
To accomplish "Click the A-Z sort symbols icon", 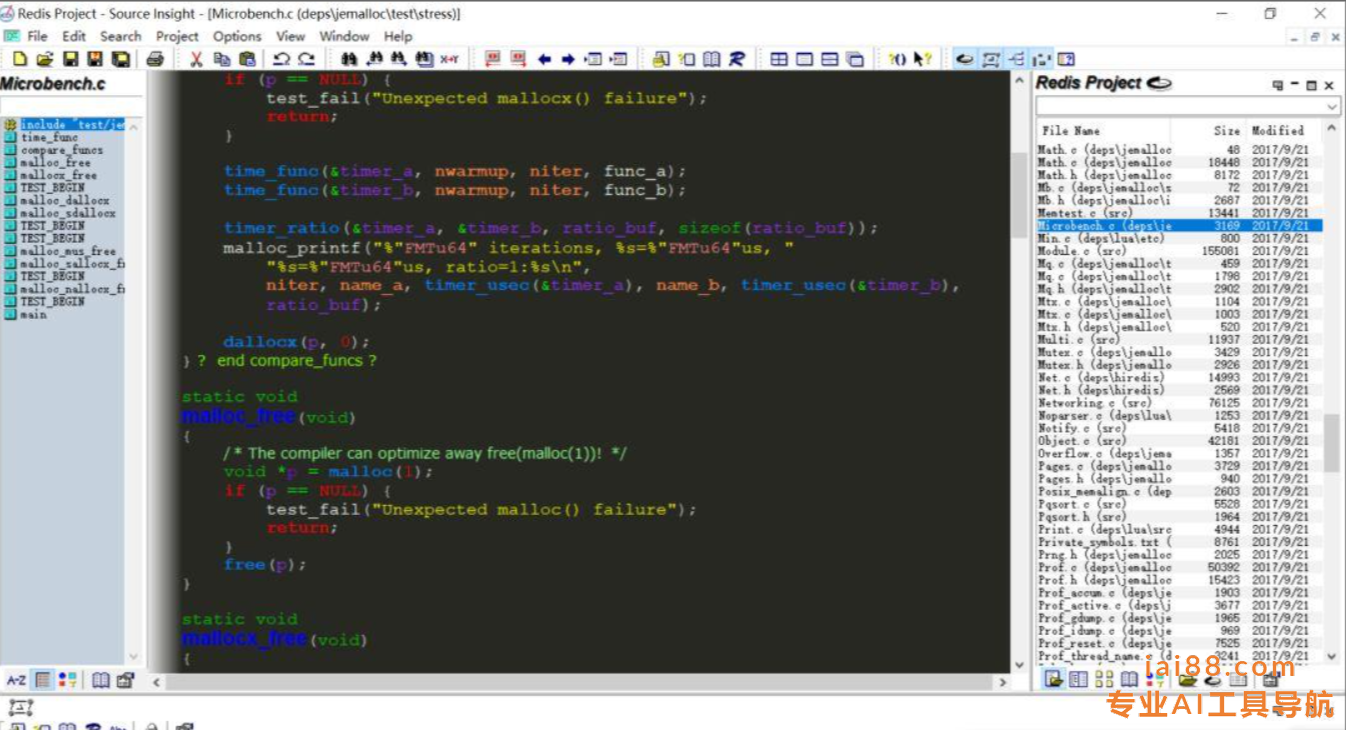I will click(16, 680).
